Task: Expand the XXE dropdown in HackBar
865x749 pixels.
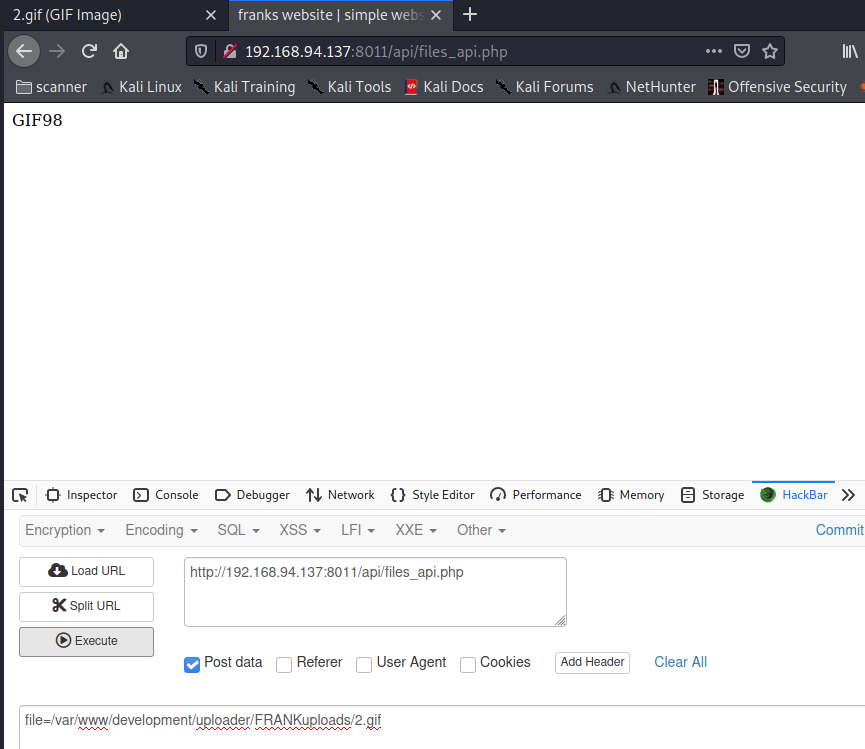Action: click(416, 530)
